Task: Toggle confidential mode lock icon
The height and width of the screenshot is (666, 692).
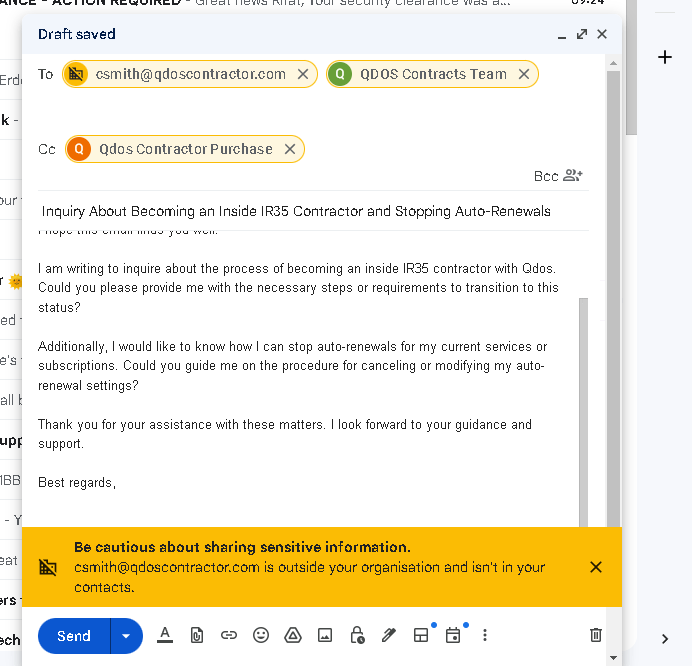Action: tap(357, 635)
